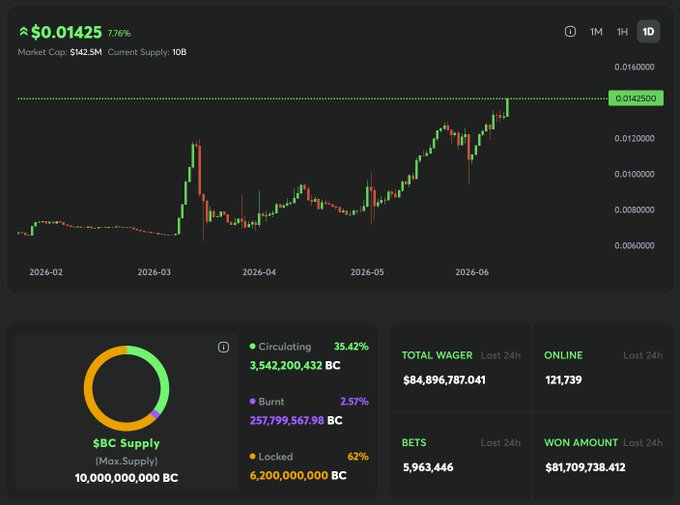Click the 0.0120000 axis label
680x505 pixels.
[x=634, y=138]
